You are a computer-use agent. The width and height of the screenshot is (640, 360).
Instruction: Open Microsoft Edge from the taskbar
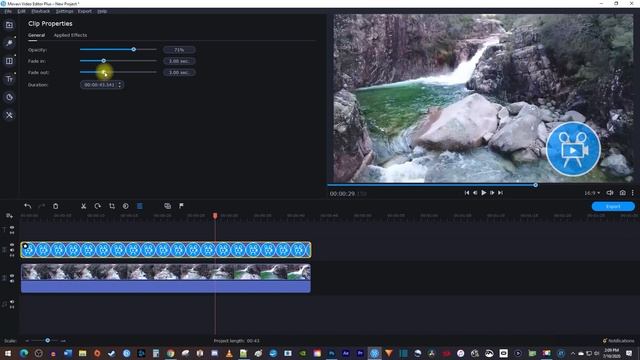(x=24, y=353)
